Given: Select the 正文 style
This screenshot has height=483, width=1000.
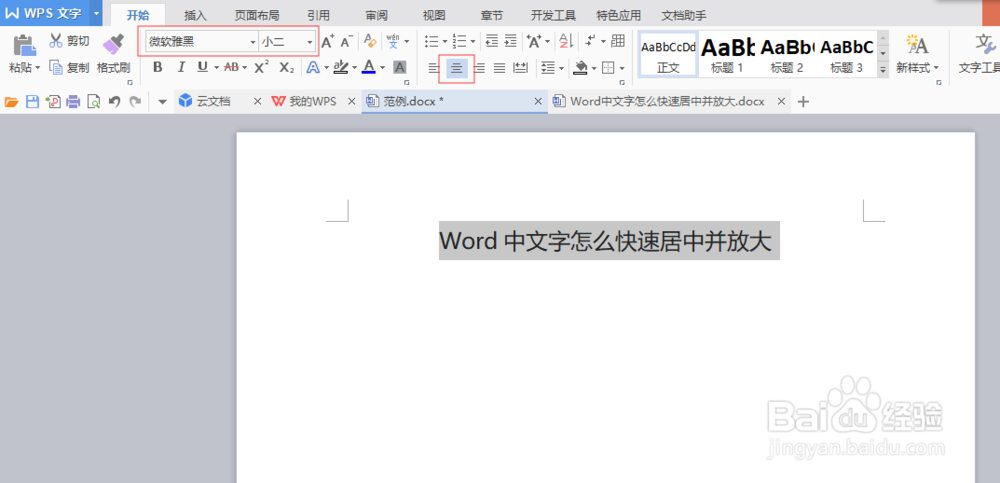Looking at the screenshot, I should 668,55.
